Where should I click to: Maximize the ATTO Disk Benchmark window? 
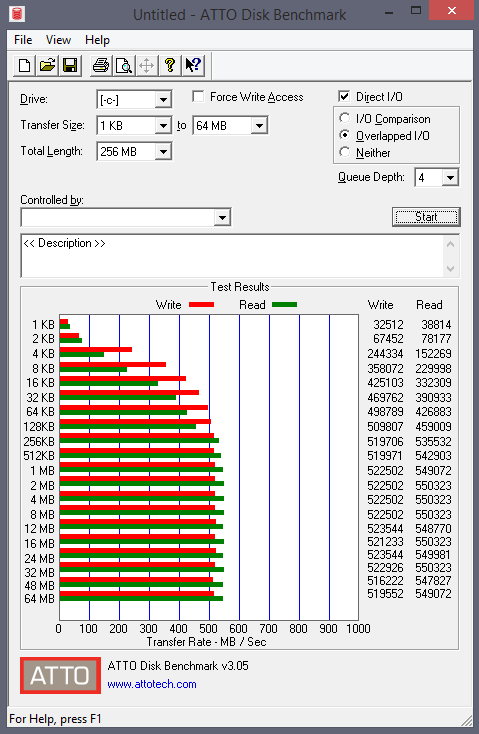415,10
